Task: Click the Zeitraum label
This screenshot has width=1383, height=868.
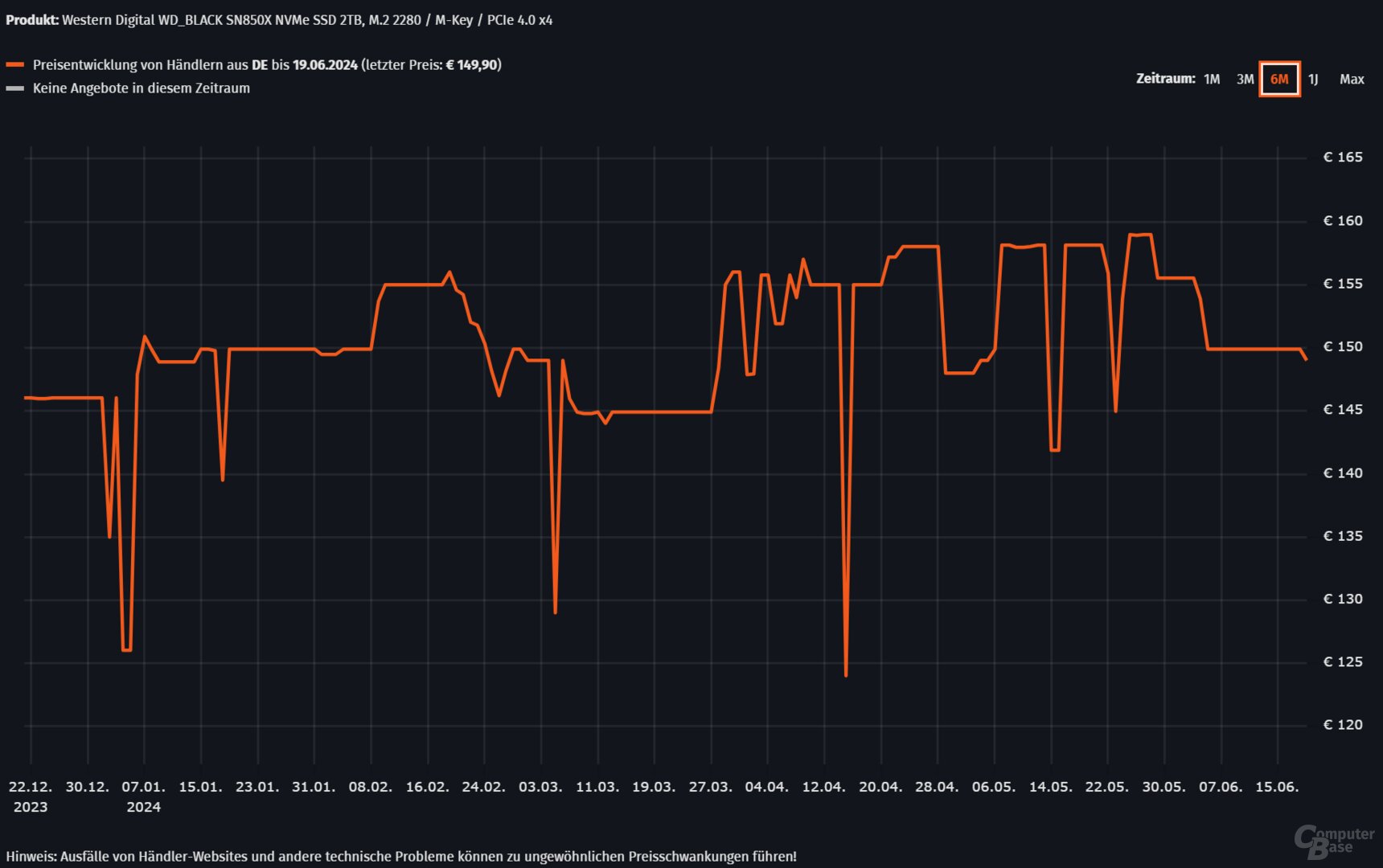Action: (x=1165, y=79)
